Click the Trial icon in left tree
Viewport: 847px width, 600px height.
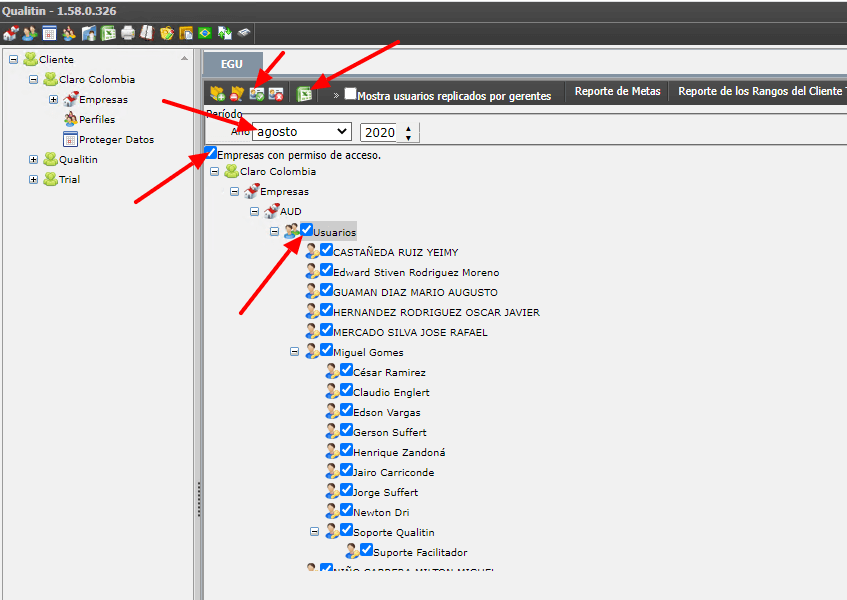[50, 179]
